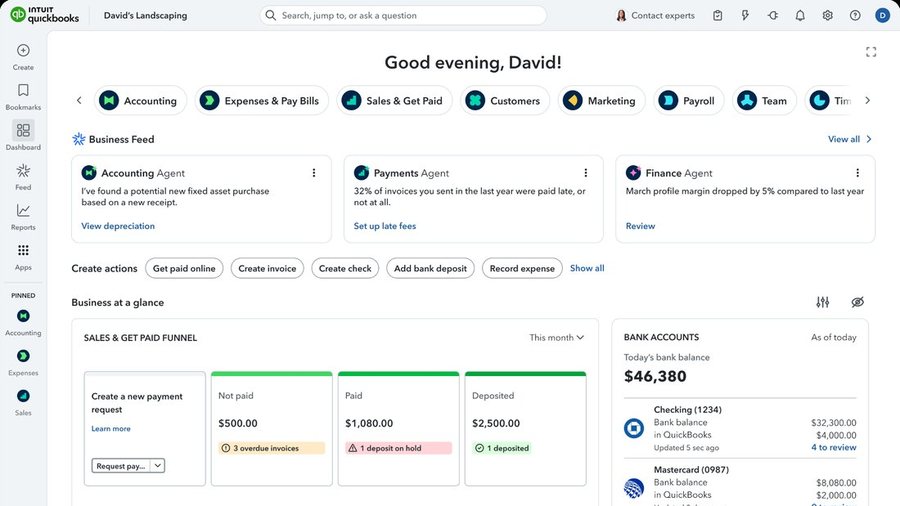Click the Record expense button

pyautogui.click(x=522, y=268)
